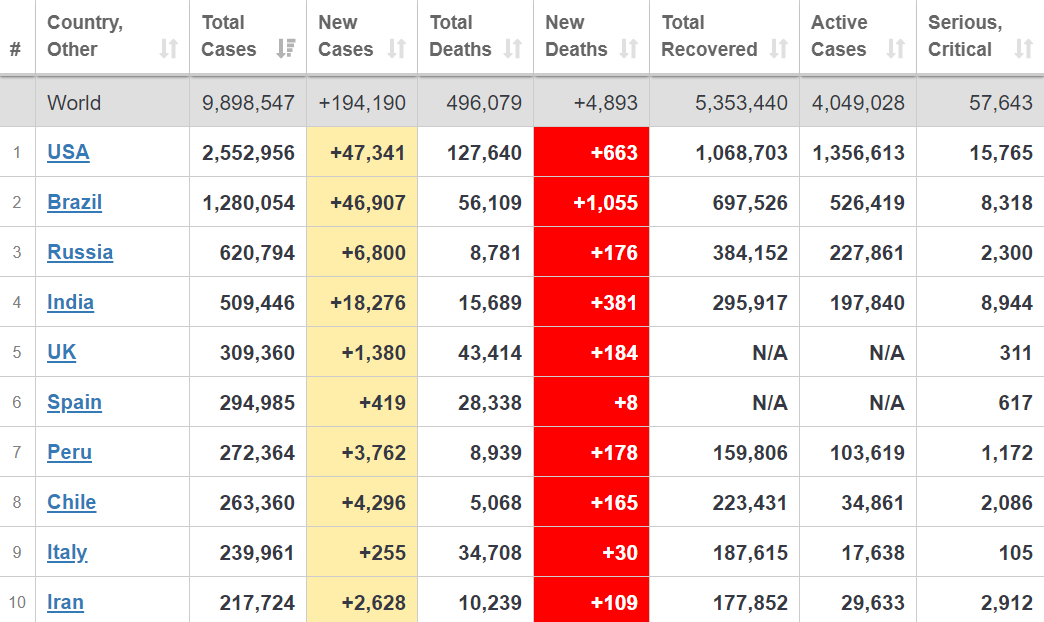Click sort arrows icon in Country column
The width and height of the screenshot is (1044, 622).
(x=169, y=49)
